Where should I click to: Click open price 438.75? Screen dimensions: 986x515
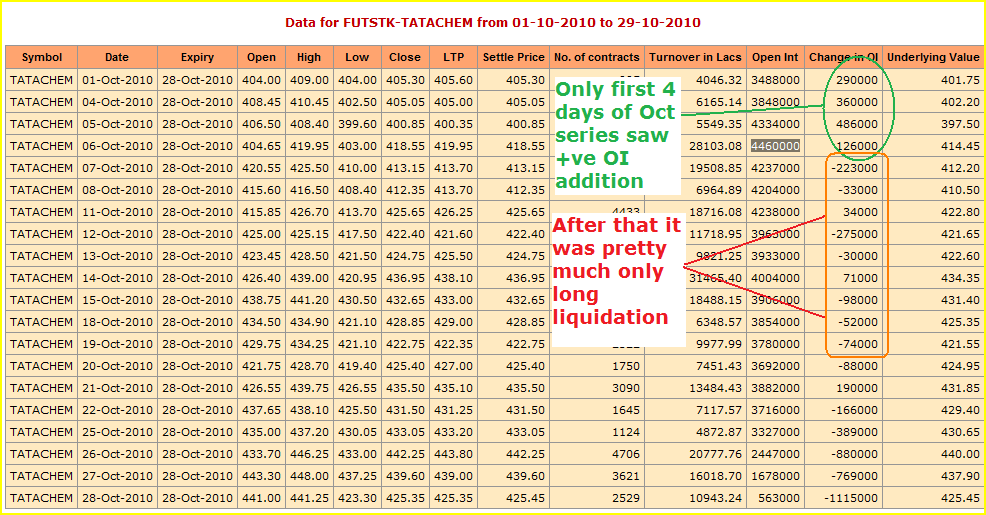(262, 300)
